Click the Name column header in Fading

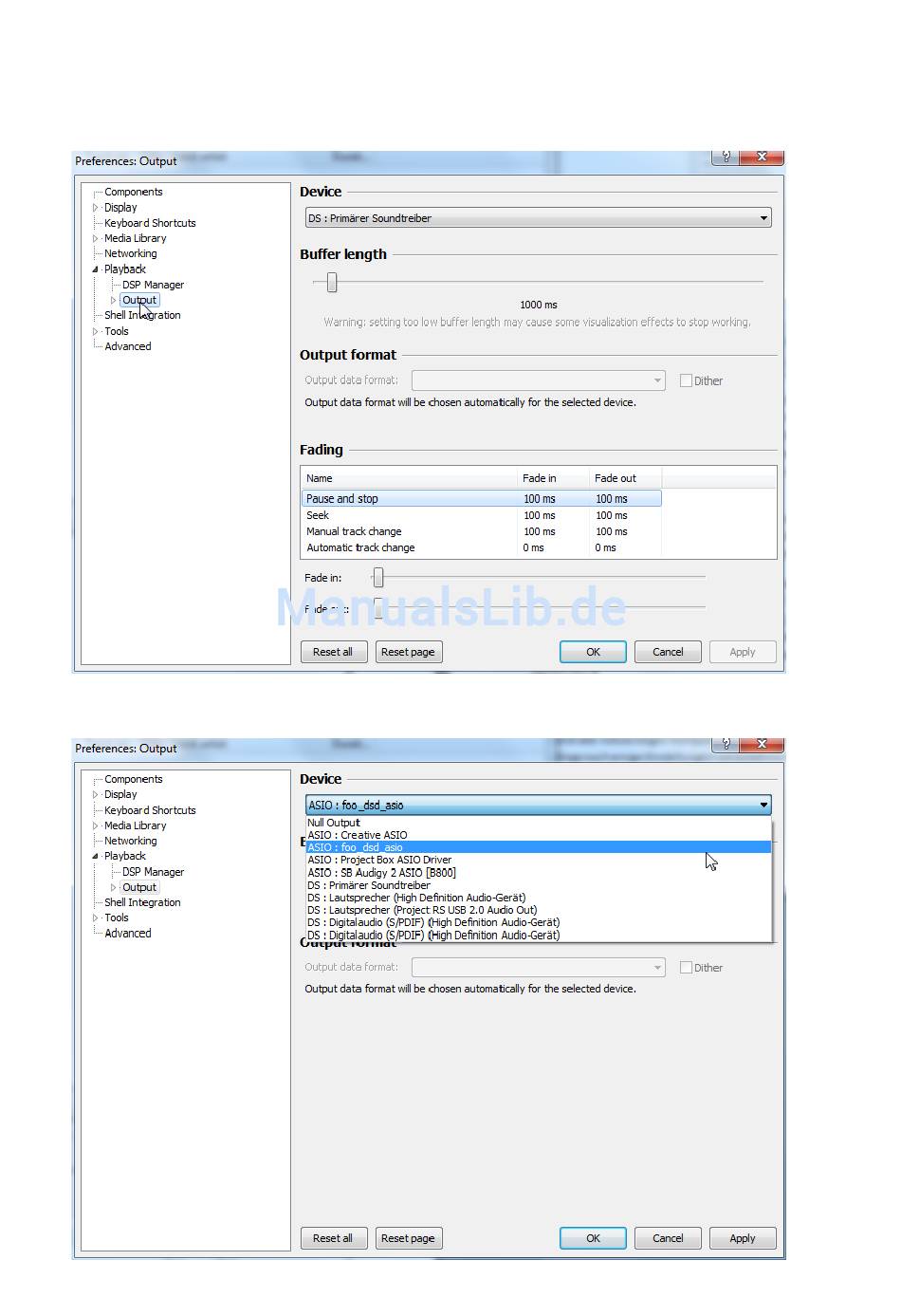click(409, 478)
